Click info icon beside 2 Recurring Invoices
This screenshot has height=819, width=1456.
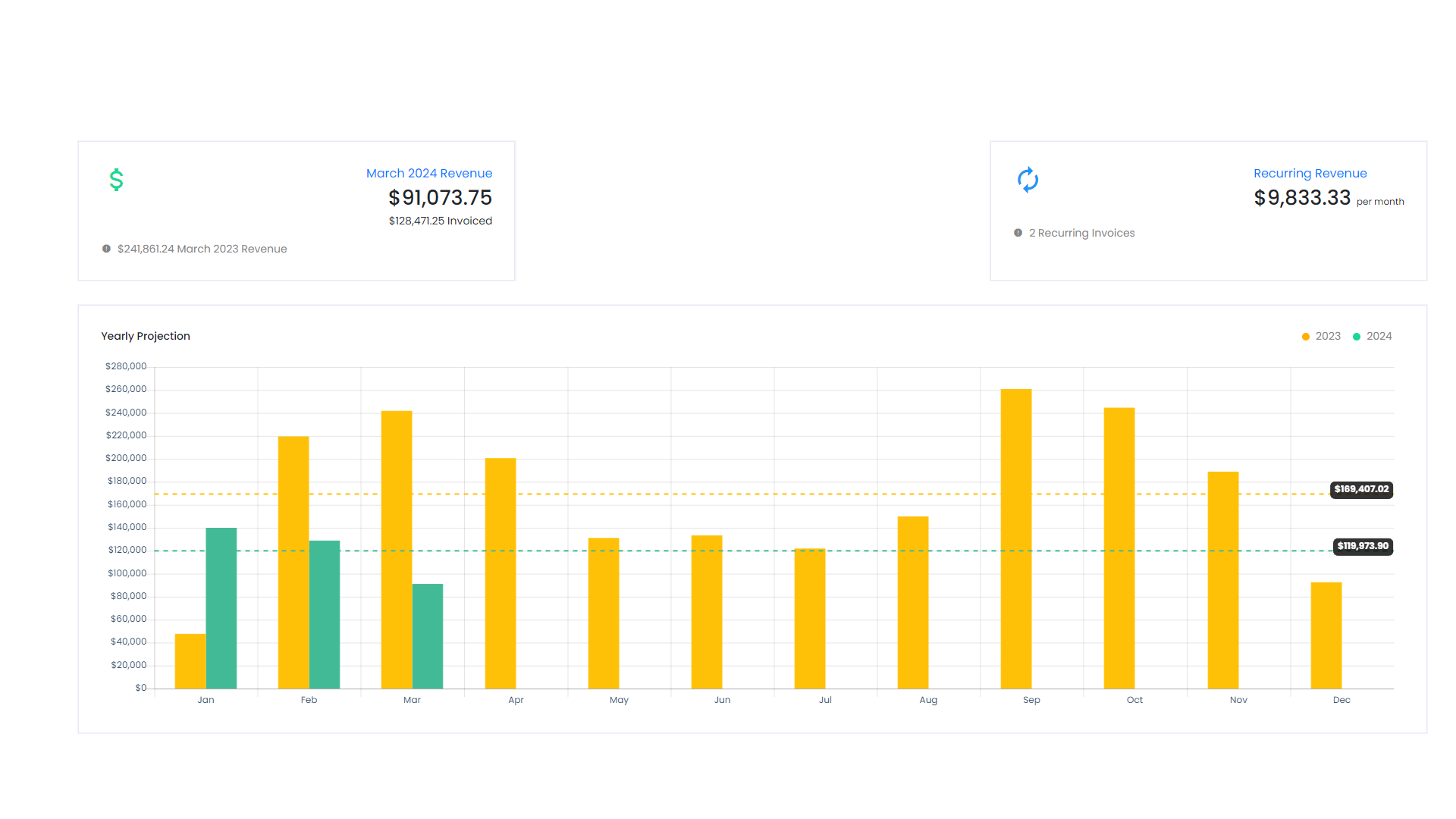point(1018,233)
